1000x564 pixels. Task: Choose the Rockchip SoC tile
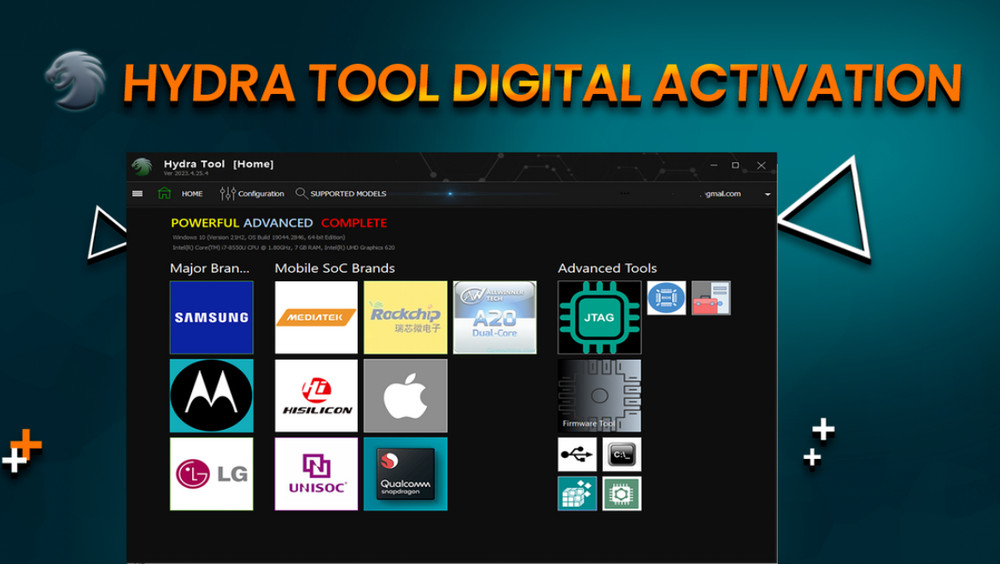(405, 317)
